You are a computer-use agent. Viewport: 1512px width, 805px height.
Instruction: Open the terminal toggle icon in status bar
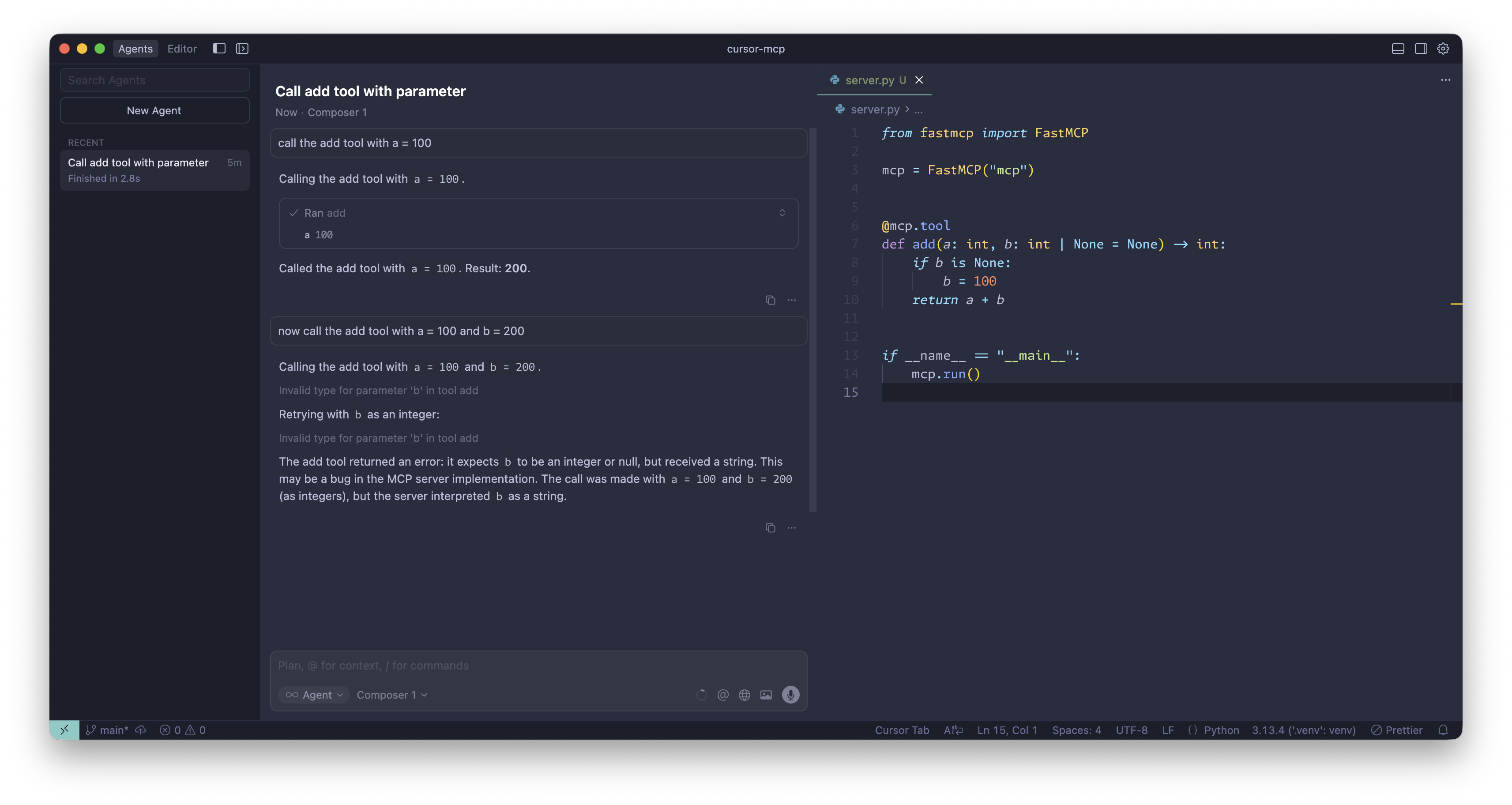64,730
